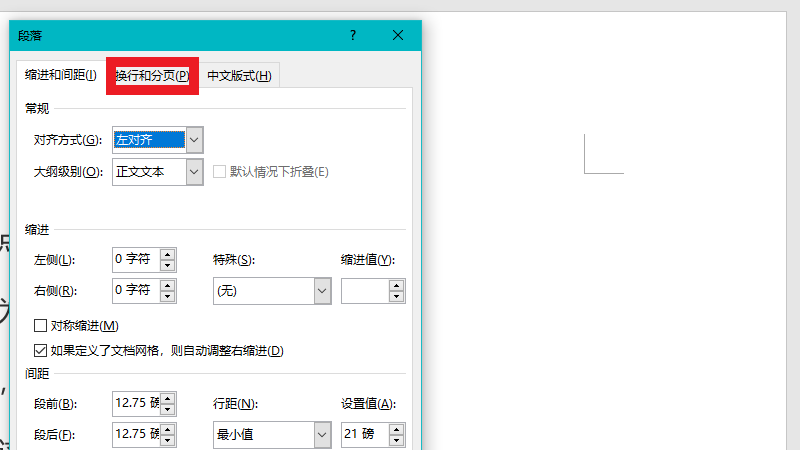Increase the 左侧 left indent value

pos(168,254)
